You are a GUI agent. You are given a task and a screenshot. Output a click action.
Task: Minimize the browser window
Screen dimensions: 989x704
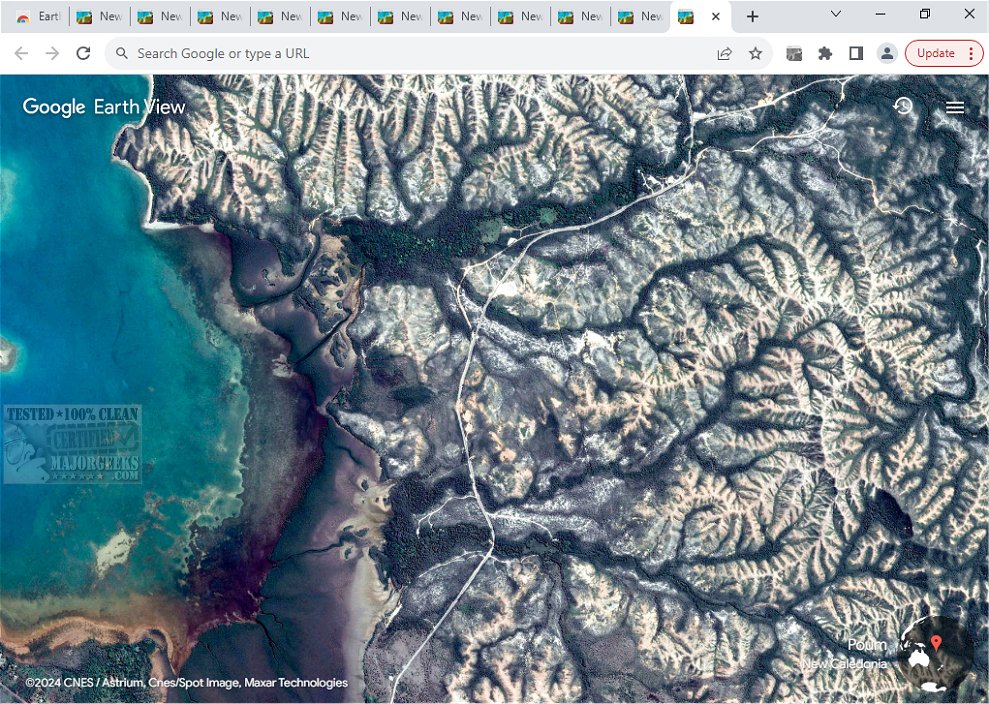click(881, 14)
